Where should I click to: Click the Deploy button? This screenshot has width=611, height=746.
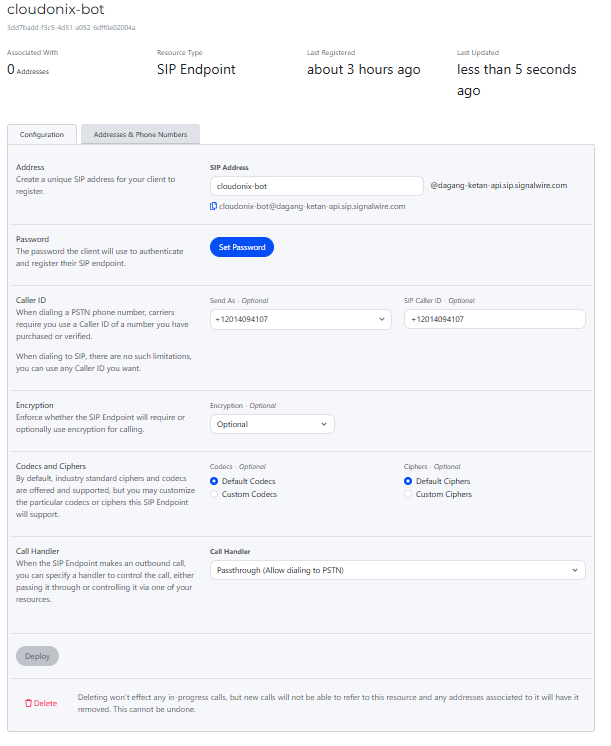pyautogui.click(x=37, y=656)
